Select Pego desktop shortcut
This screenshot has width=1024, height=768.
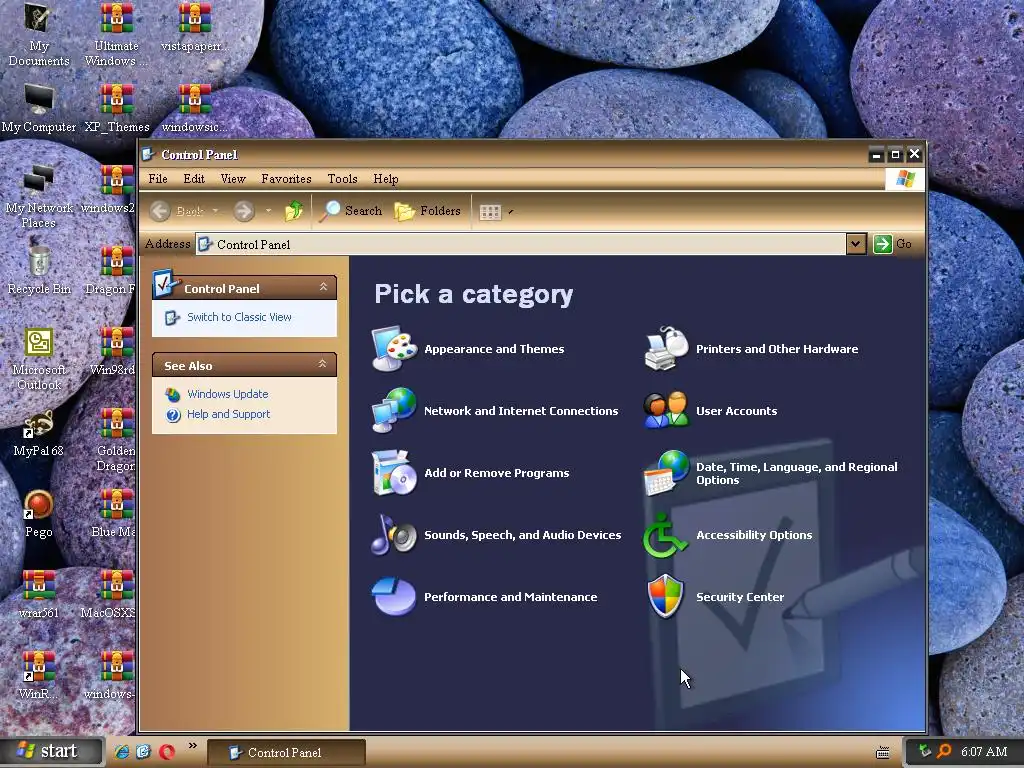(39, 514)
